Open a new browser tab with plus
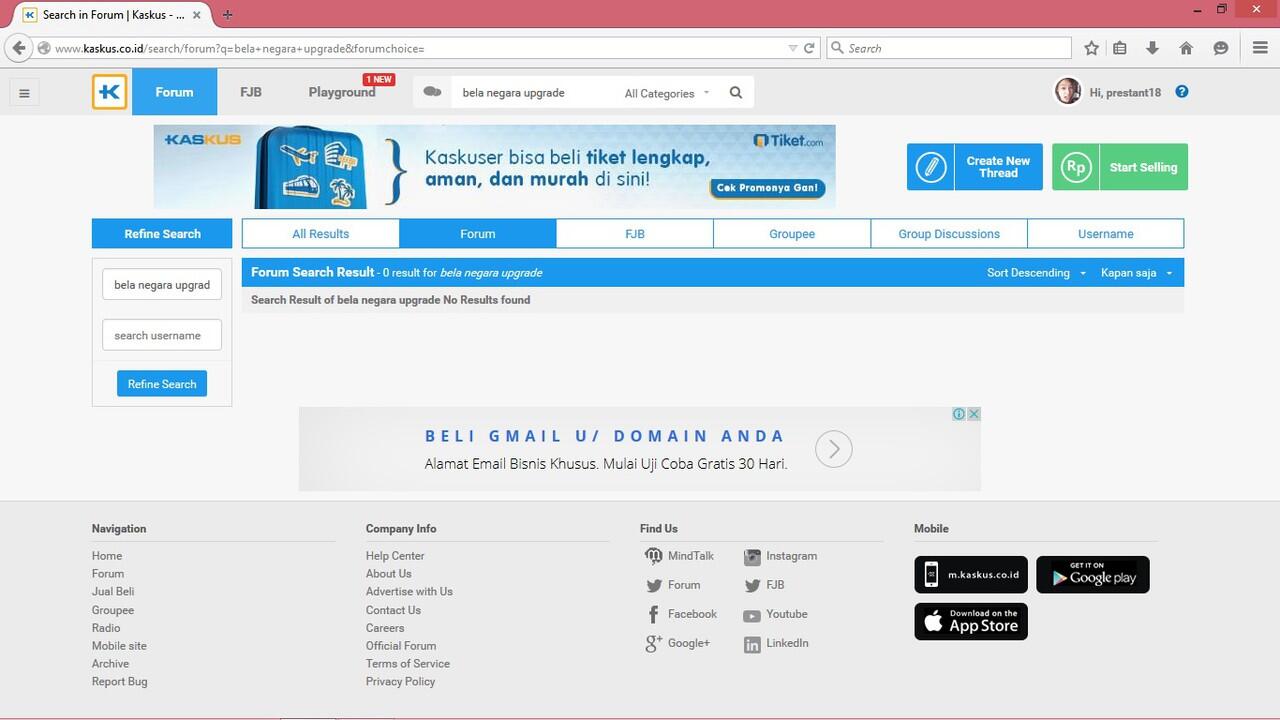The width and height of the screenshot is (1280, 720). click(x=227, y=15)
